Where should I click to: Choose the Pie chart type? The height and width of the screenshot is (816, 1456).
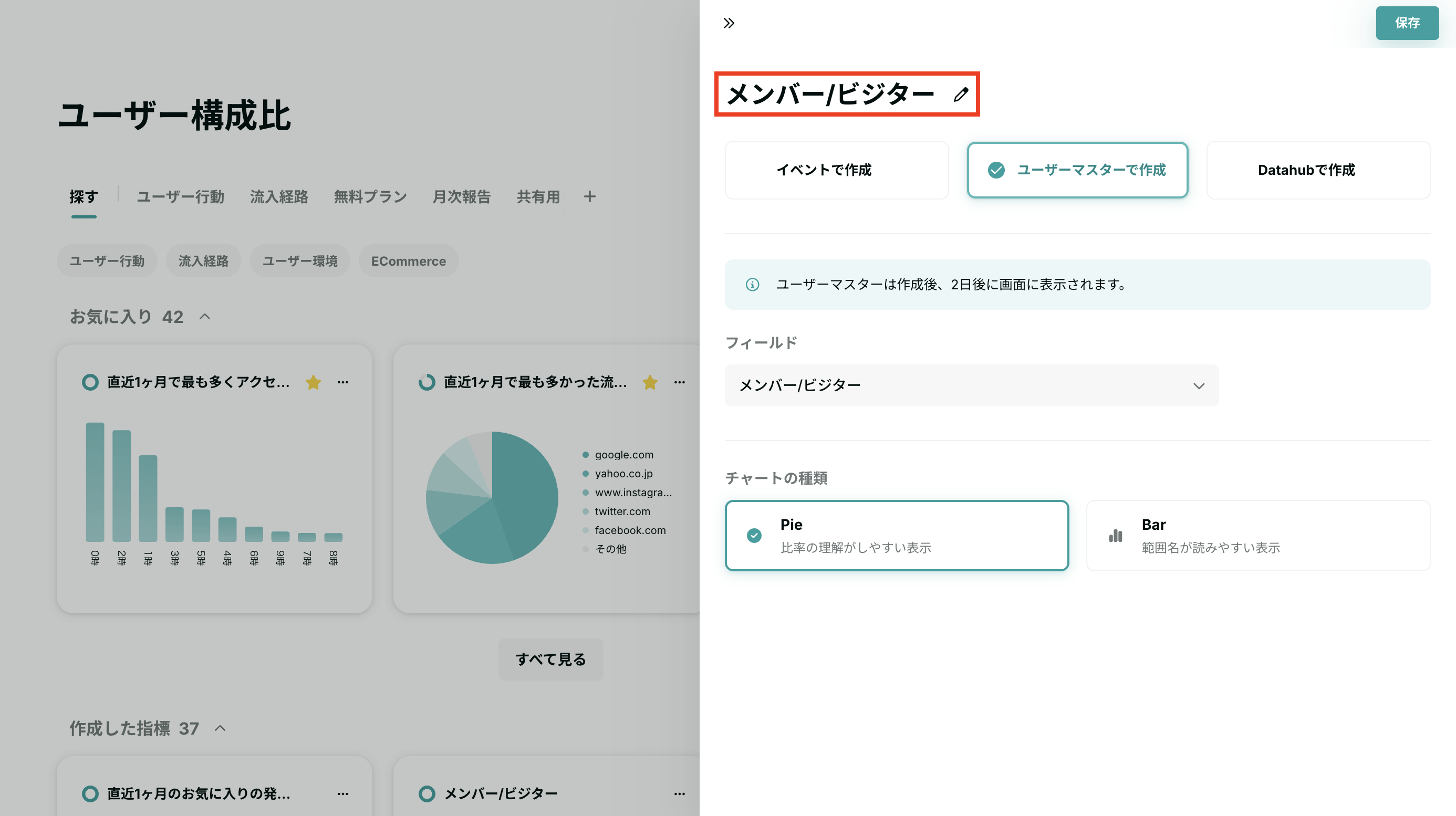(x=897, y=536)
